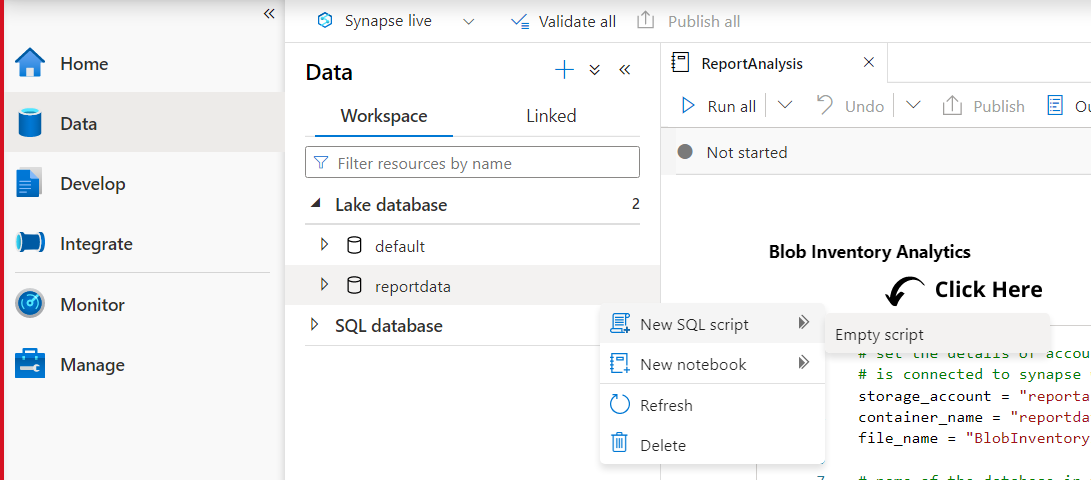Collapse the left navigation sidebar
This screenshot has width=1091, height=480.
point(269,13)
